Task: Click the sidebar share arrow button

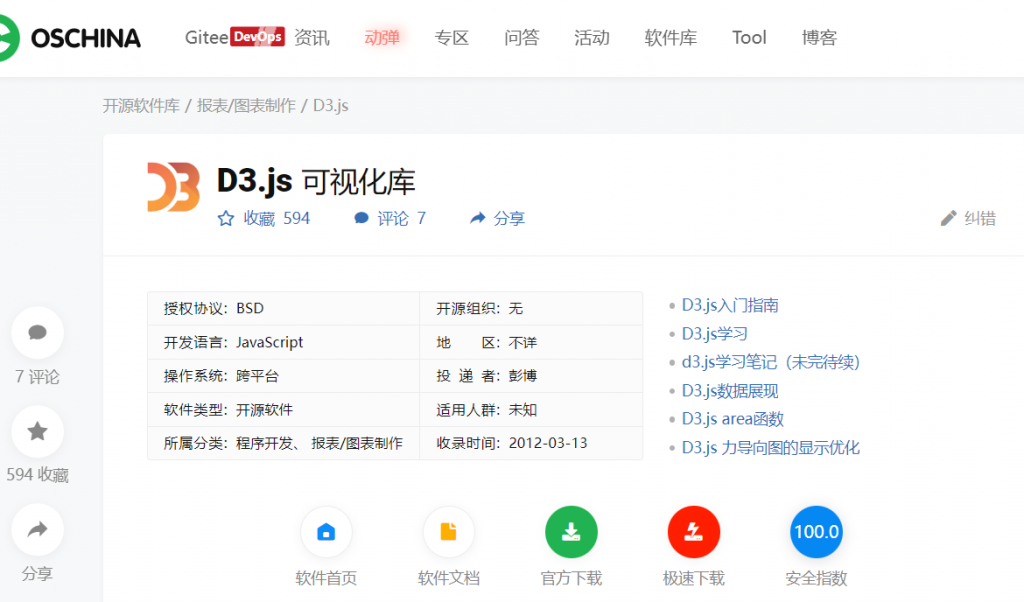Action: 37,530
